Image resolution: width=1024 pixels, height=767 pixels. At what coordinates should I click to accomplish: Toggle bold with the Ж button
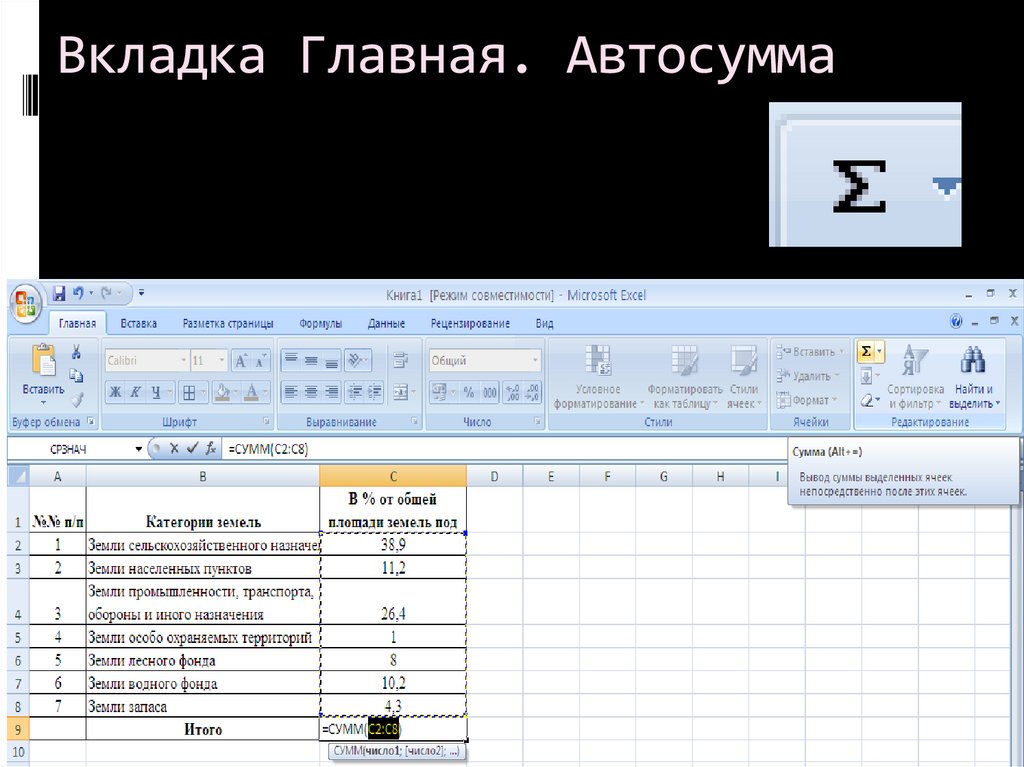(x=114, y=392)
